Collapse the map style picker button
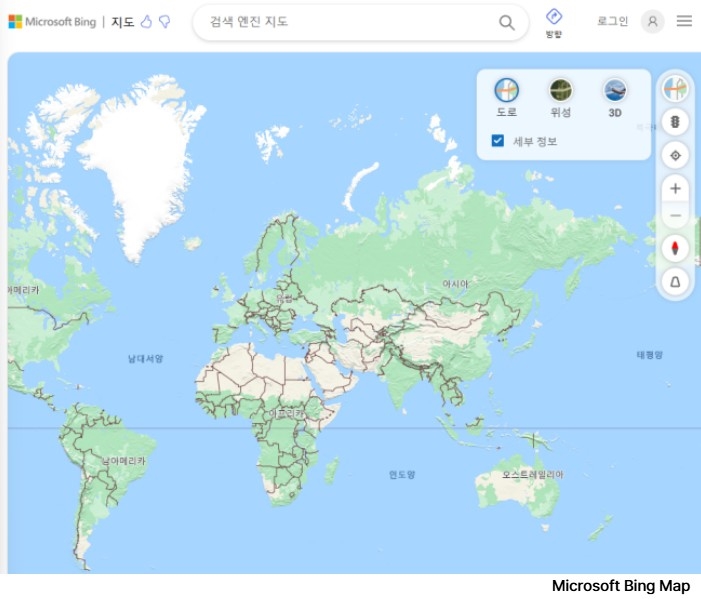701x599 pixels. [676, 89]
